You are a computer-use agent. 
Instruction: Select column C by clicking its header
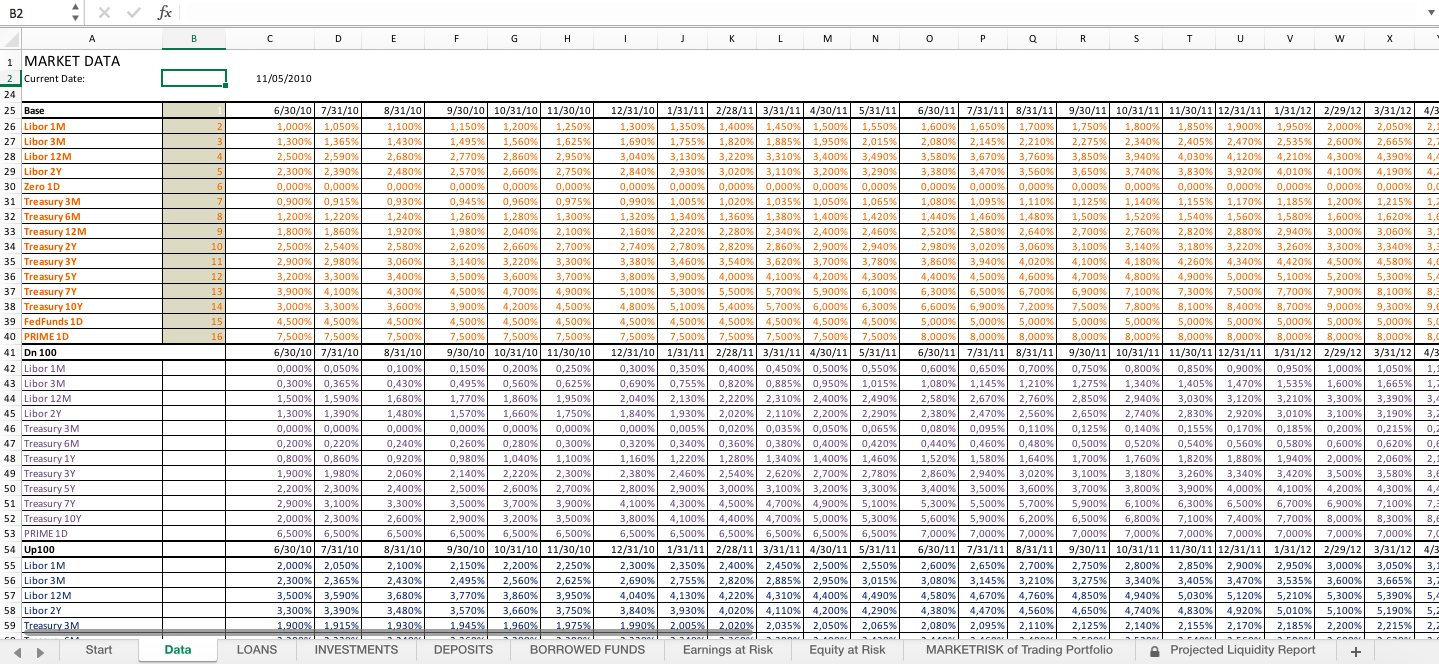tap(269, 39)
